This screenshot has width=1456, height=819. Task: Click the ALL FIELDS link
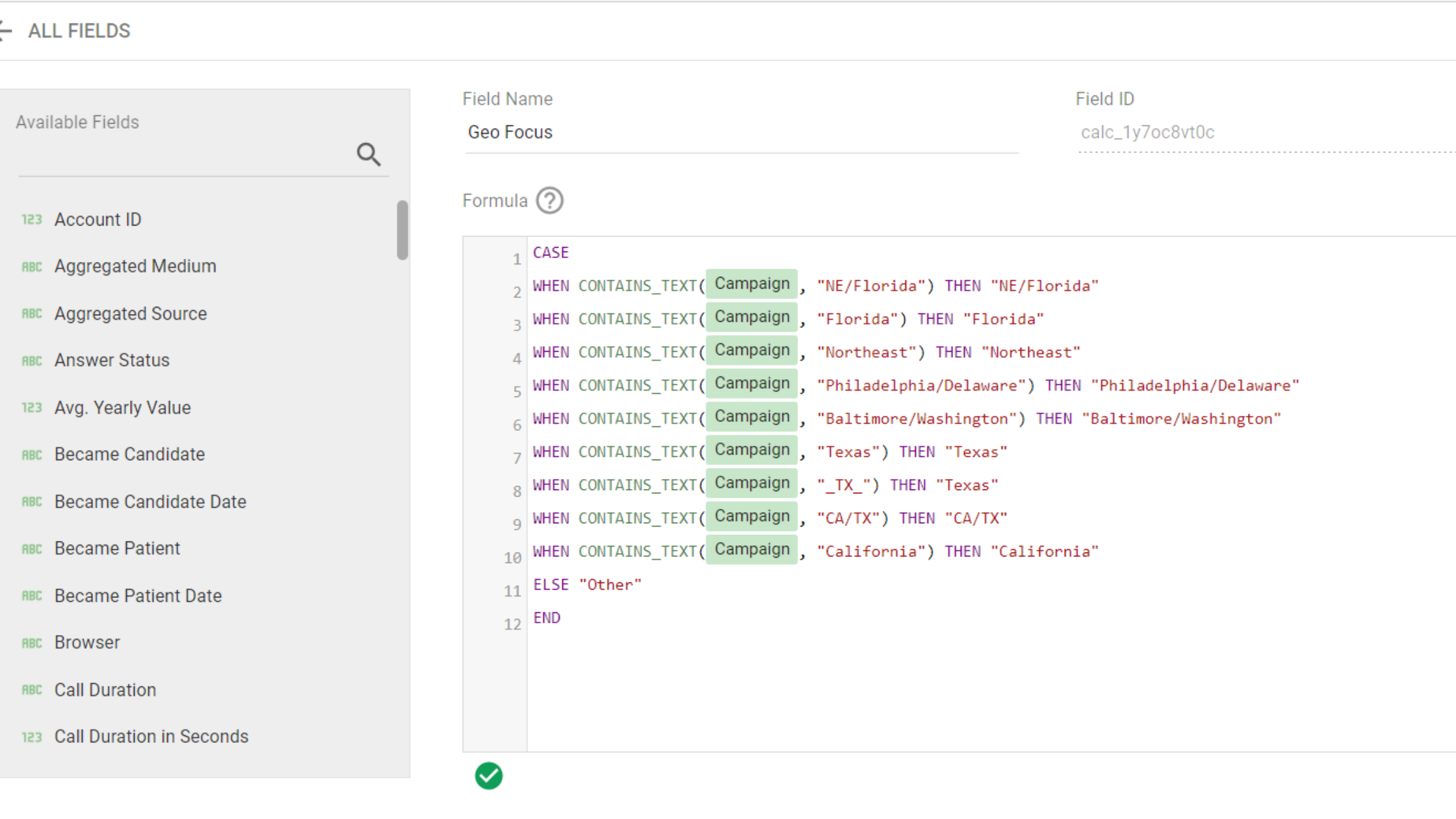pyautogui.click(x=79, y=31)
